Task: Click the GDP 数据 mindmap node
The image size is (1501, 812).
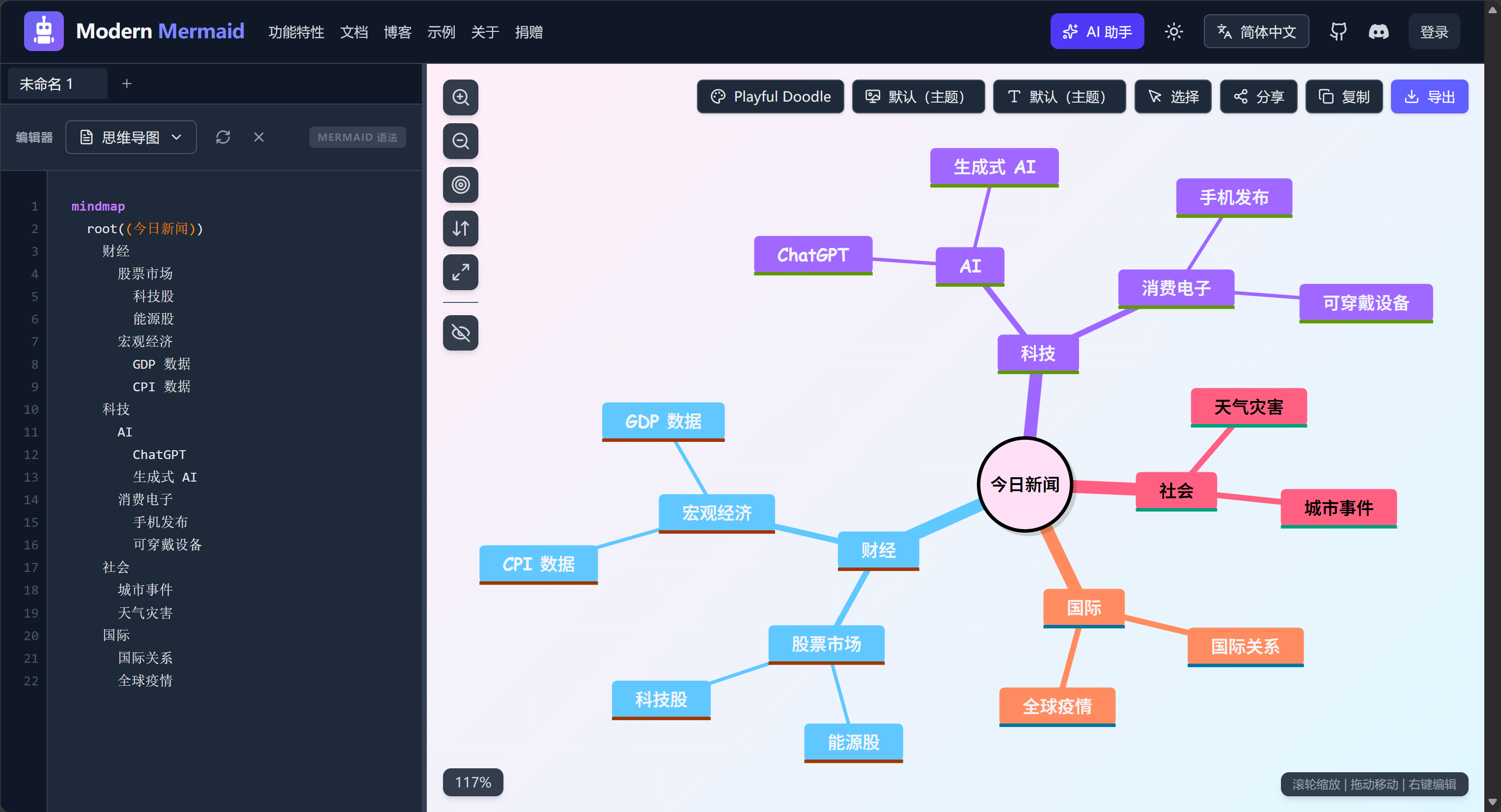Action: pyautogui.click(x=663, y=422)
